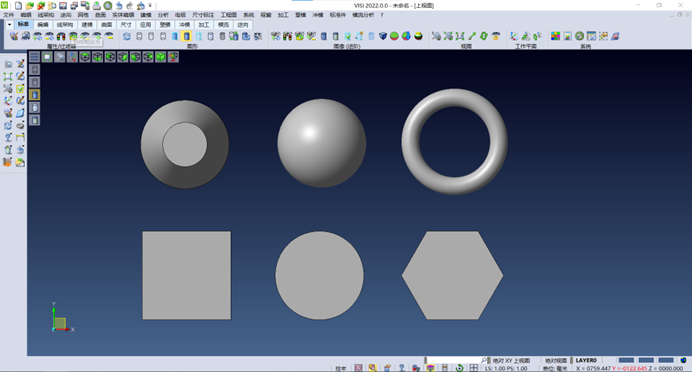Click the blue-green-red sphere render icon
692x372 pixels.
406,36
